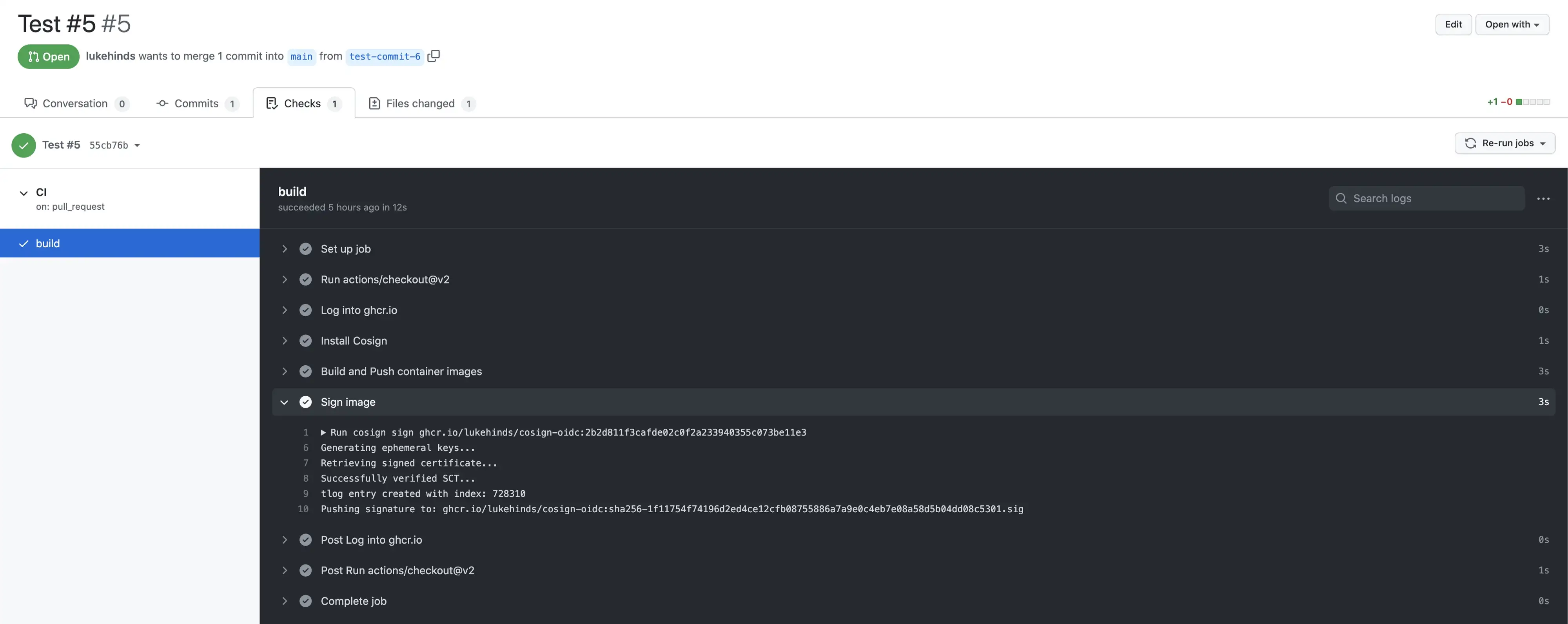Click the log line number 1

(x=306, y=433)
